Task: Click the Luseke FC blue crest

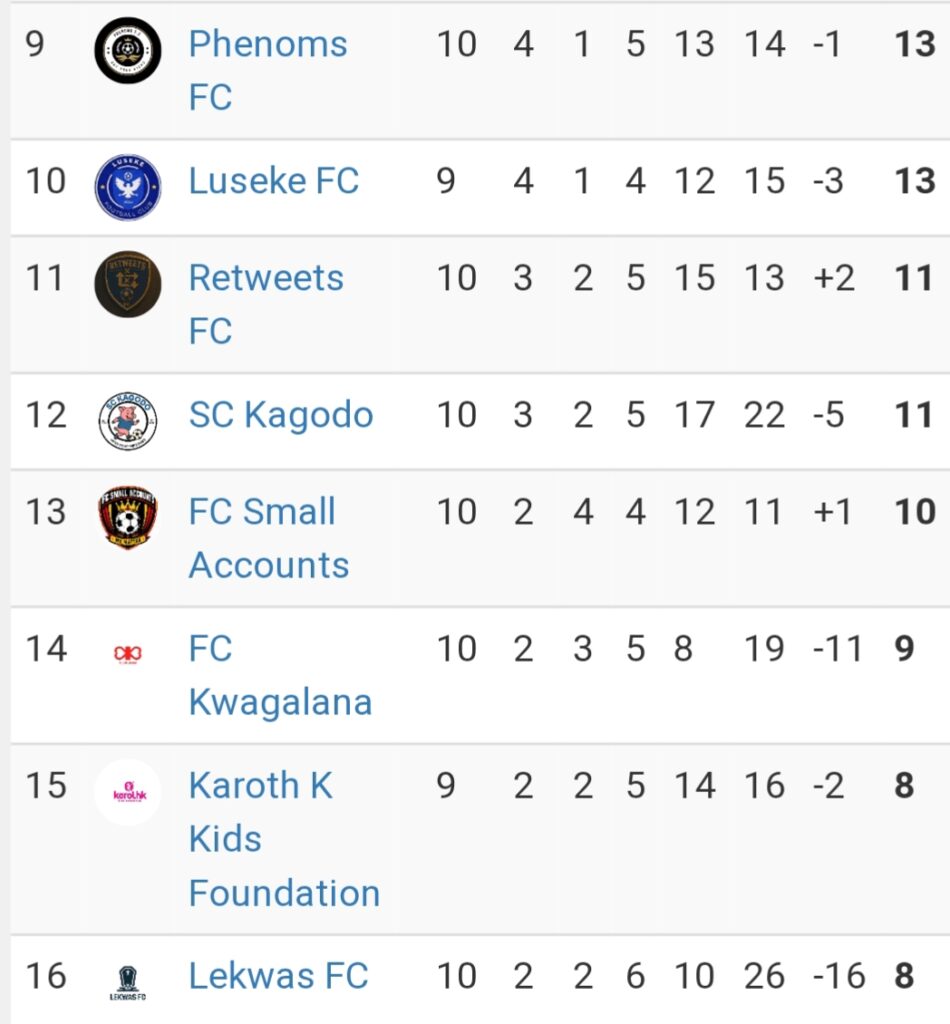Action: click(x=128, y=187)
